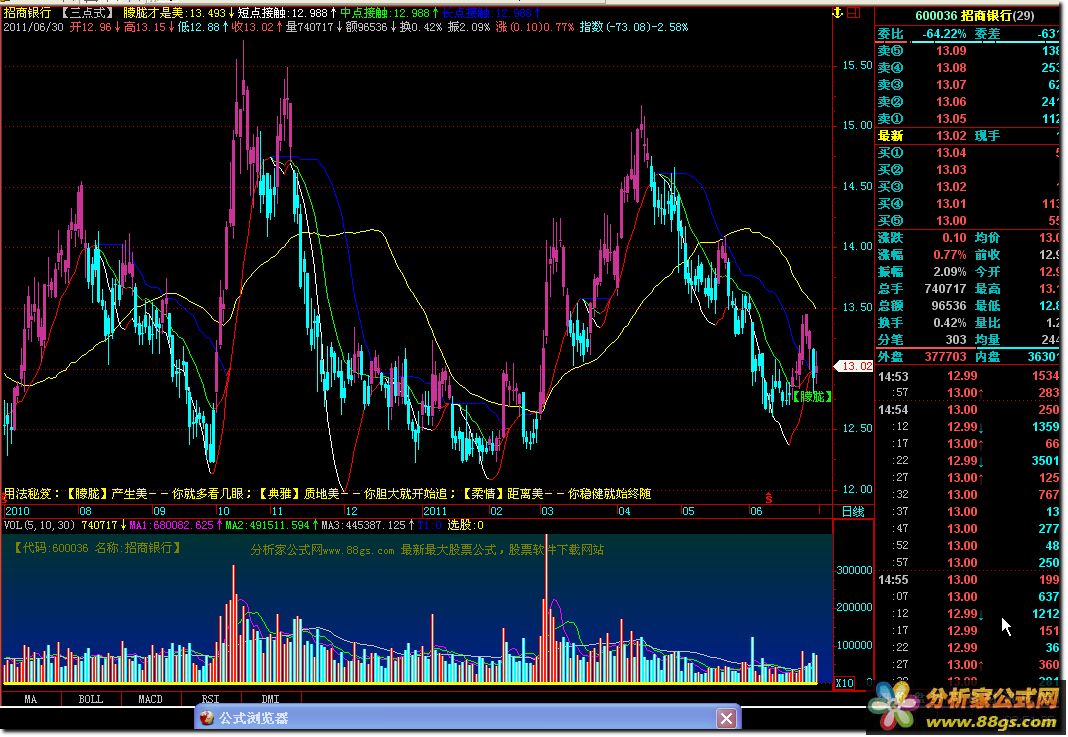Click the 12.00 price axis label
The height and width of the screenshot is (737, 1068).
[x=857, y=489]
